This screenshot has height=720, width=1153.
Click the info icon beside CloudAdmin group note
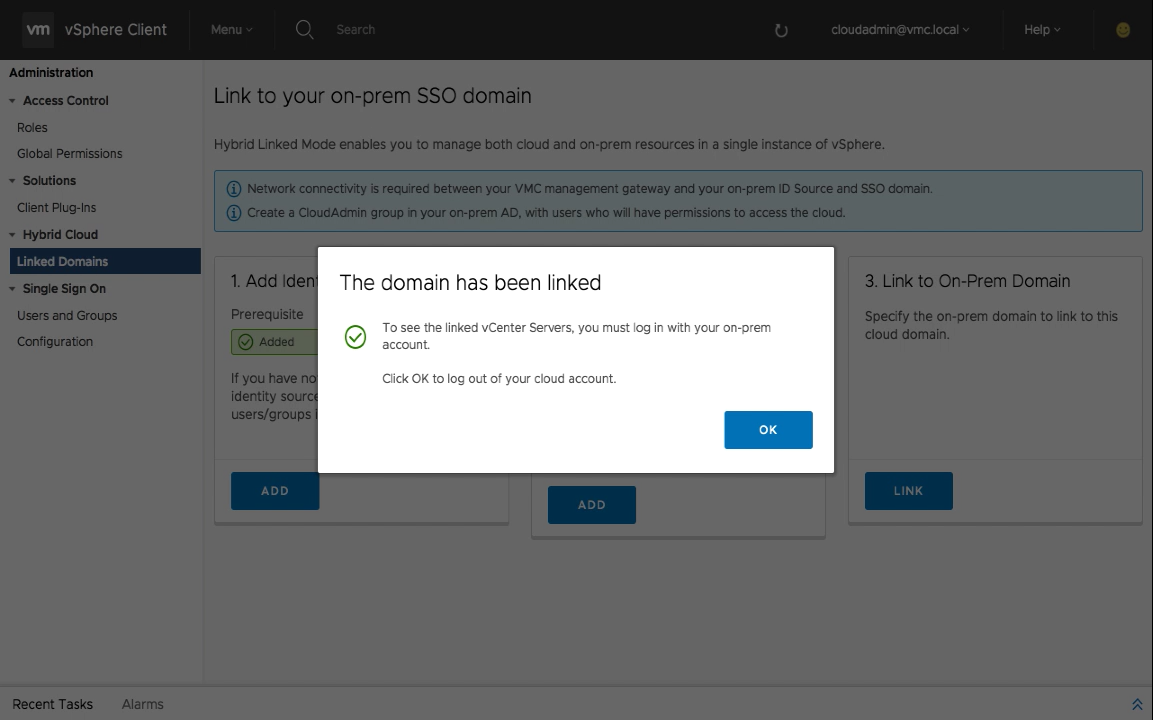234,212
